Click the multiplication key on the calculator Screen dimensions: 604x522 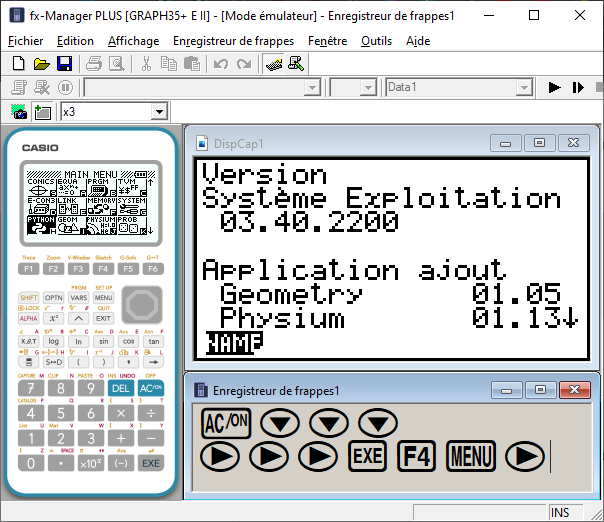click(121, 413)
